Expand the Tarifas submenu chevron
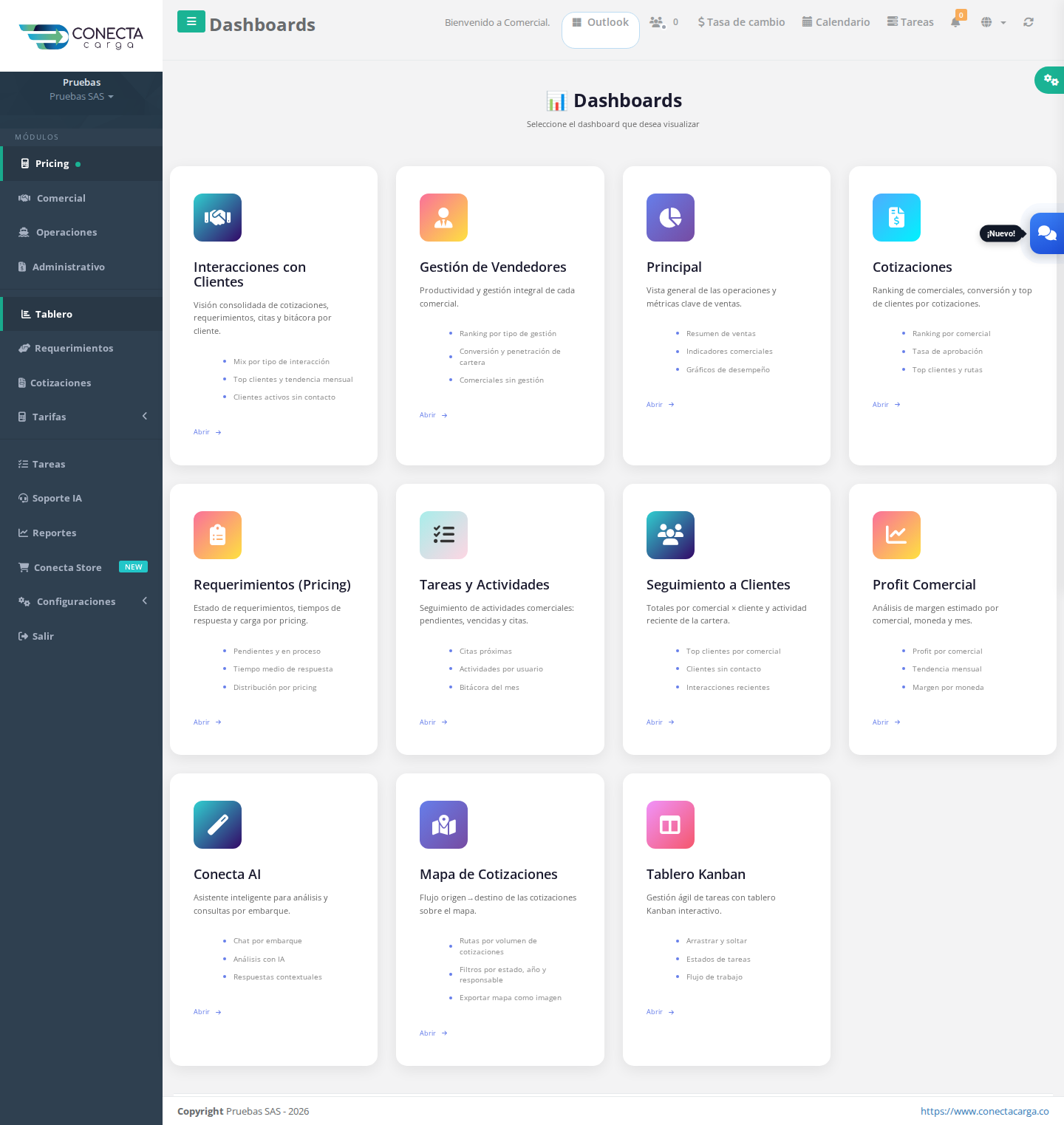The height and width of the screenshot is (1125, 1064). 145,417
